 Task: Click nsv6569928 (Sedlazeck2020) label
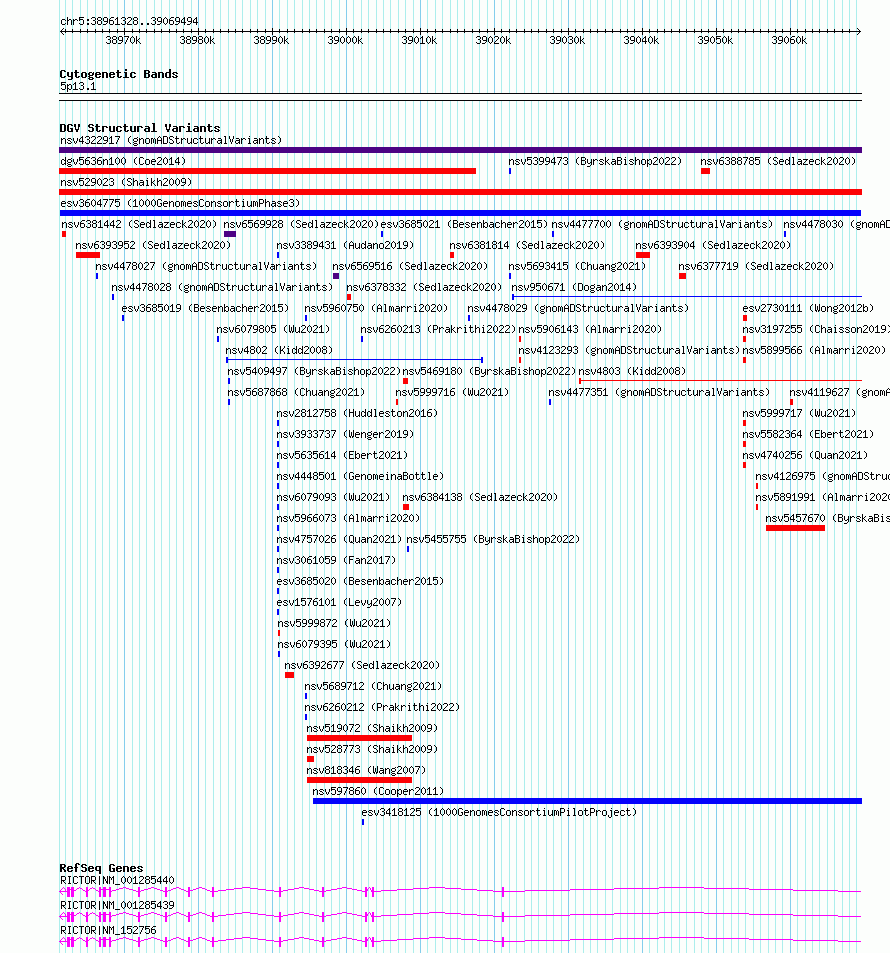click(x=301, y=224)
